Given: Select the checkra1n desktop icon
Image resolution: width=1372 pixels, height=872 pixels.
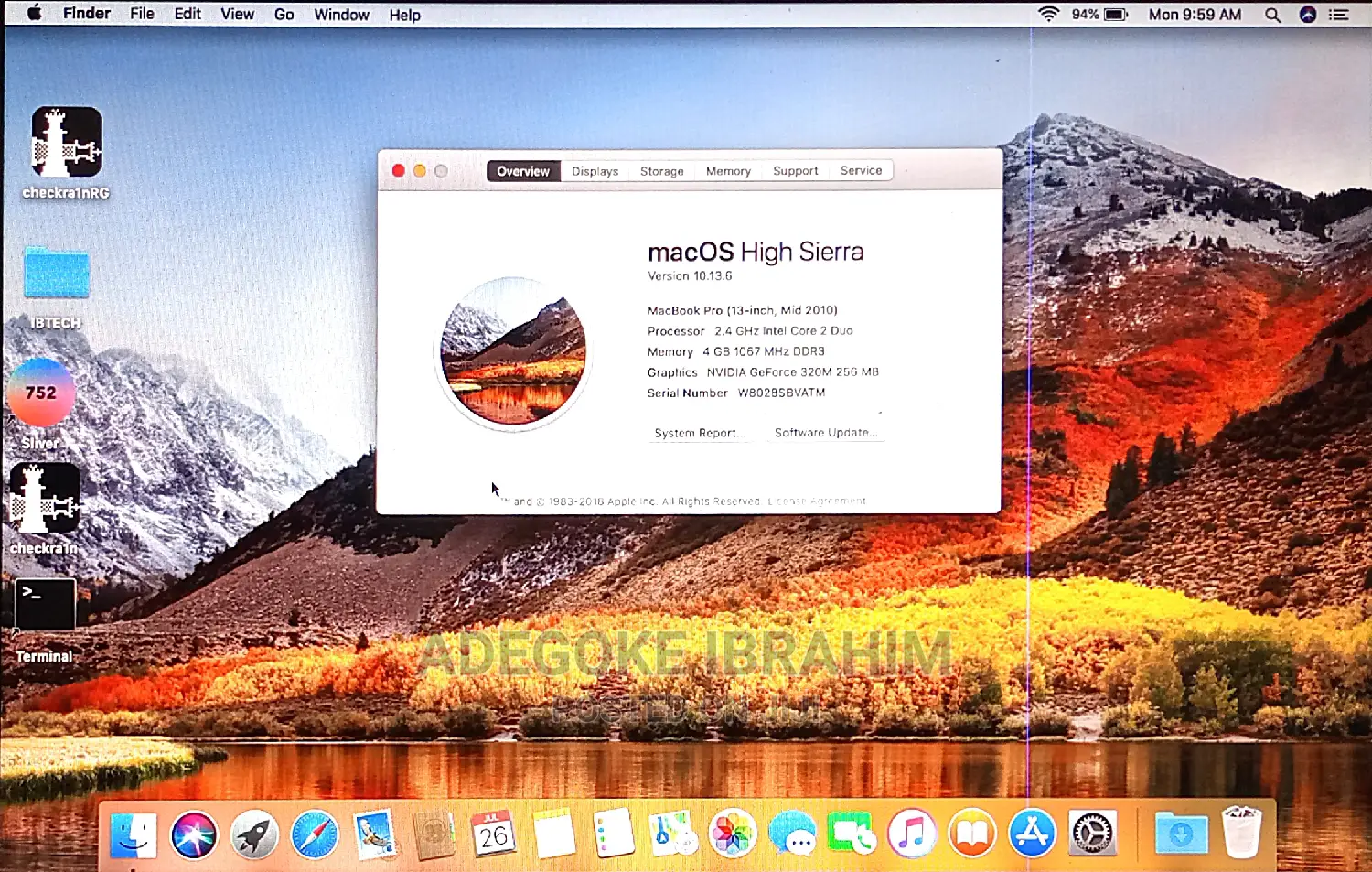Looking at the screenshot, I should click(x=44, y=509).
